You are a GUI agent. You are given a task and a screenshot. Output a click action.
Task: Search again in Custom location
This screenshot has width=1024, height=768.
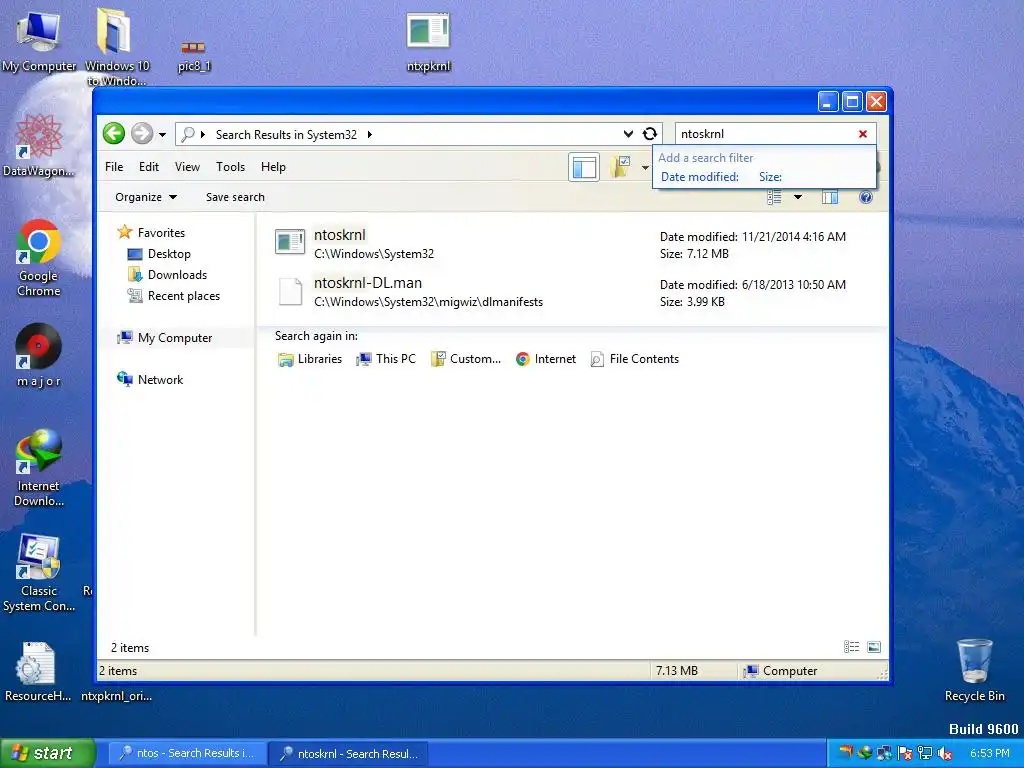(466, 359)
